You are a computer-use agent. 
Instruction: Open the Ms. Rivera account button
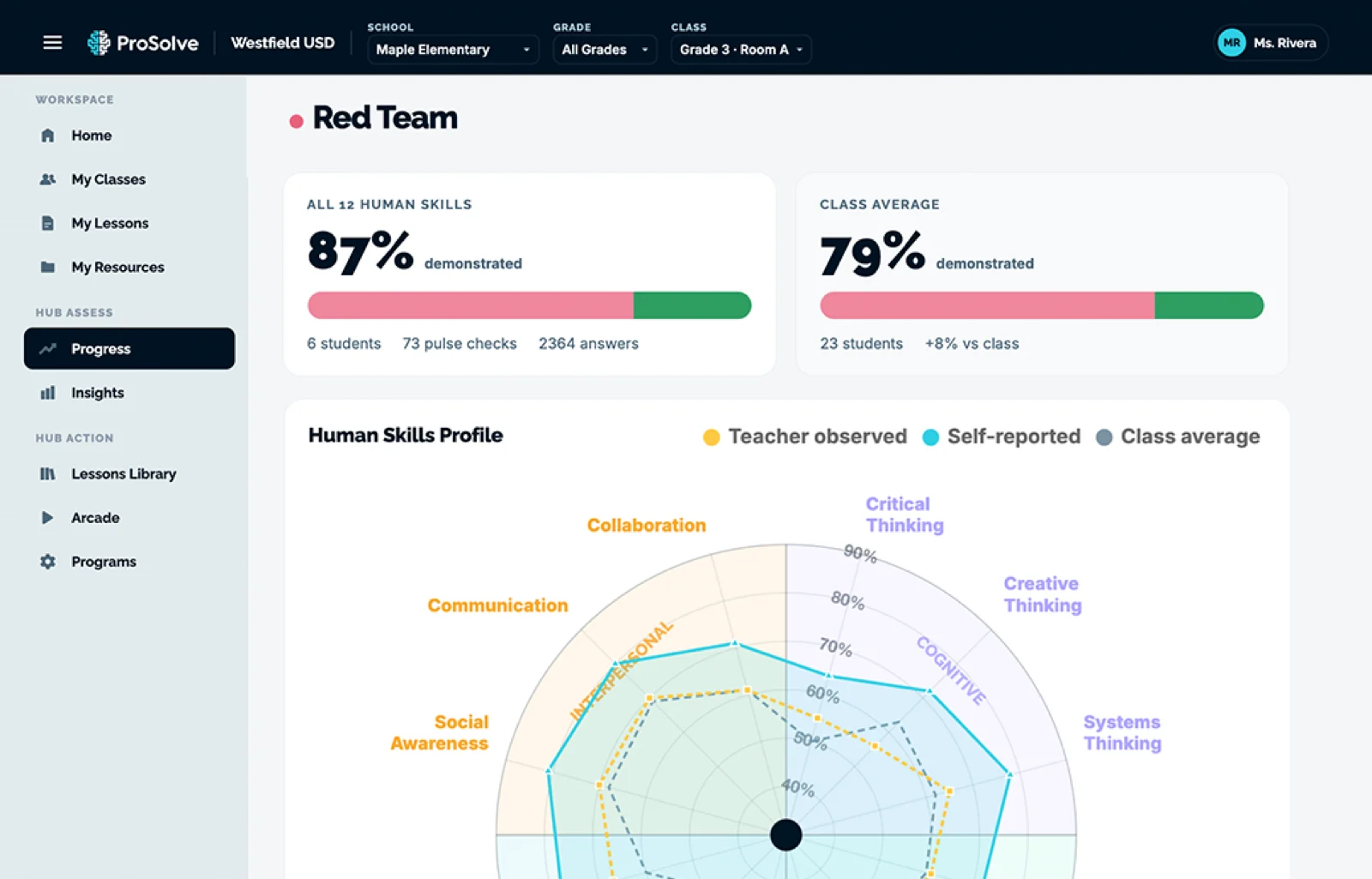pos(1271,43)
